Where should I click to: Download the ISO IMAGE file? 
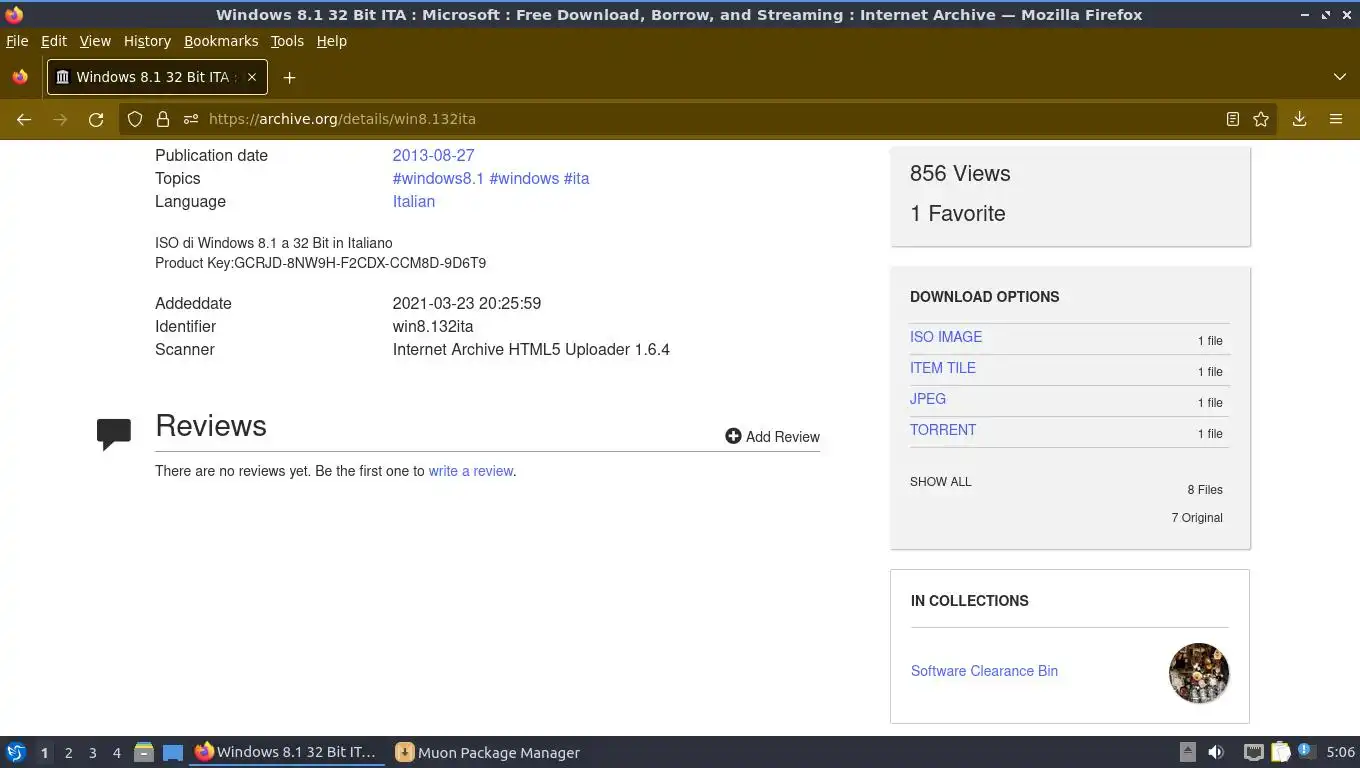click(x=946, y=337)
